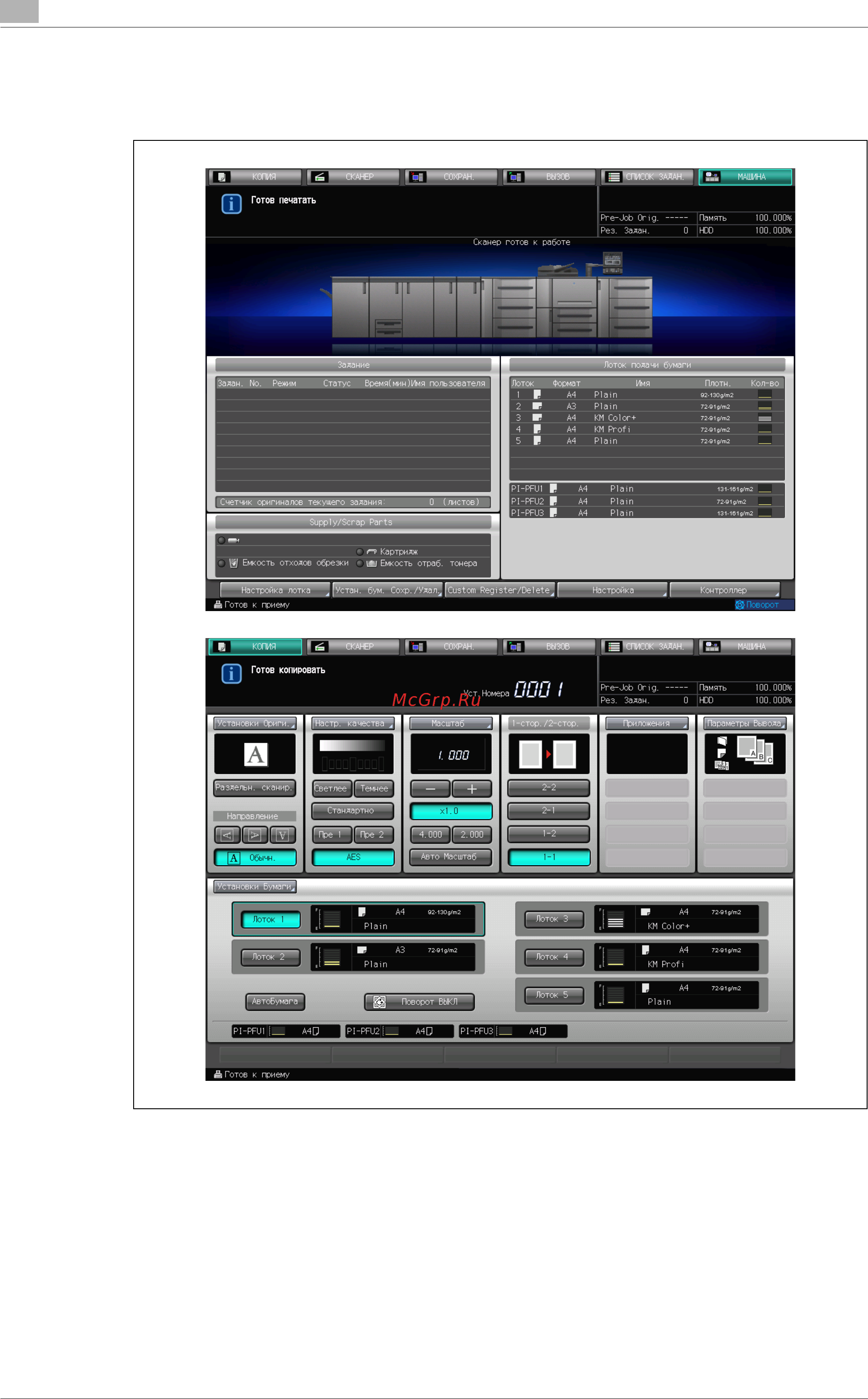Screen dimensions: 868x1399
Task: Click the waste toner box icon
Action: pos(371,563)
